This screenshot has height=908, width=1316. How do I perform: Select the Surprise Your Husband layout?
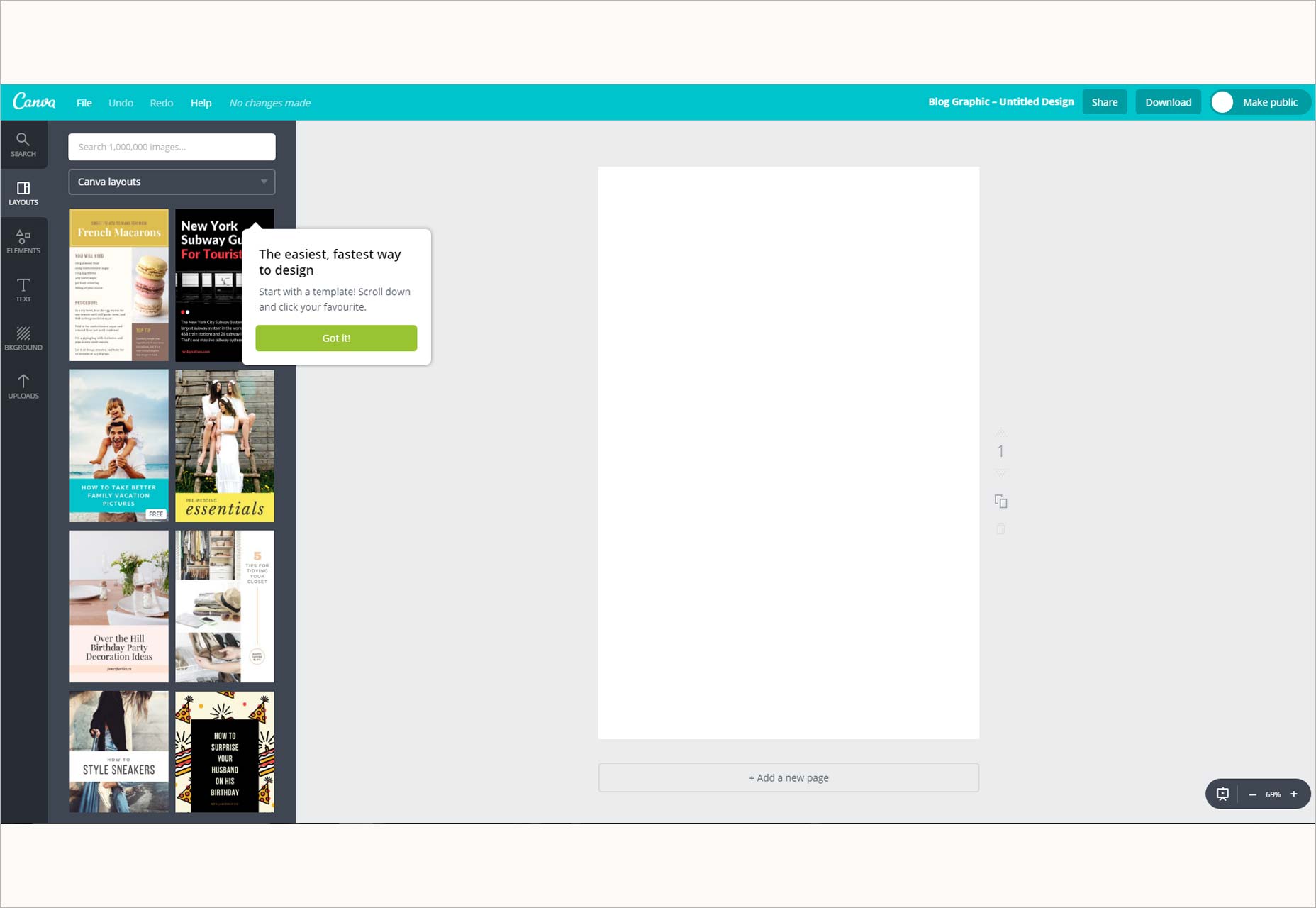point(225,752)
